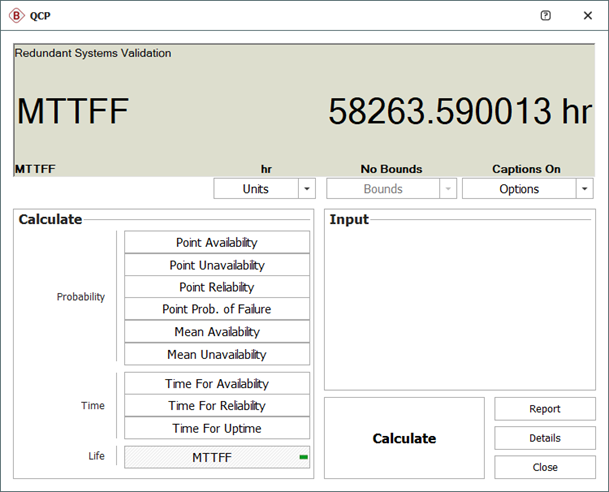Click the Report button

pyautogui.click(x=545, y=409)
